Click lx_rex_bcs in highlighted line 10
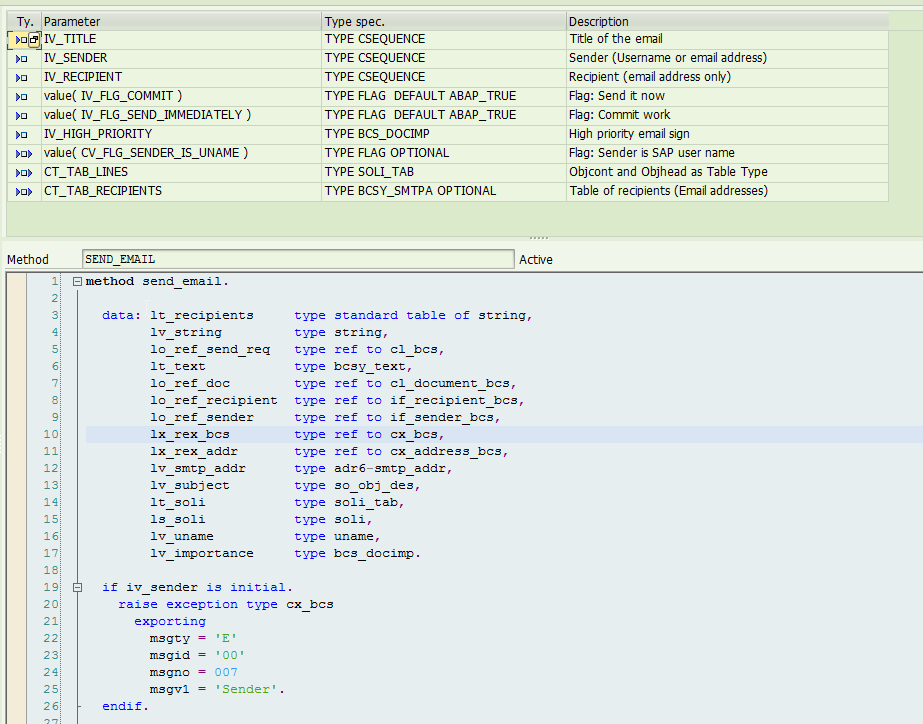Image resolution: width=923 pixels, height=724 pixels. point(190,434)
